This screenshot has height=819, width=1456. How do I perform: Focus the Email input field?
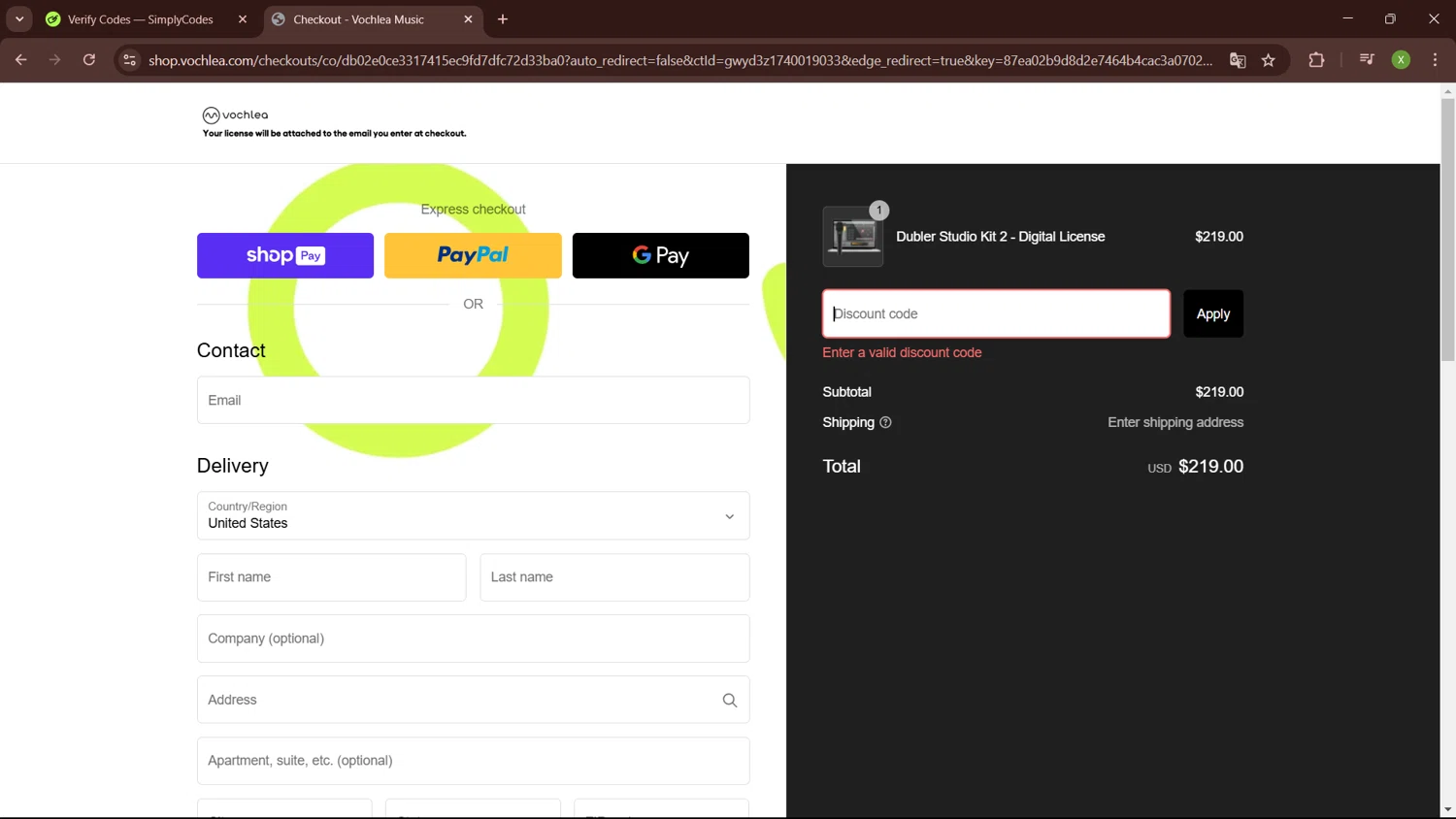click(x=474, y=400)
